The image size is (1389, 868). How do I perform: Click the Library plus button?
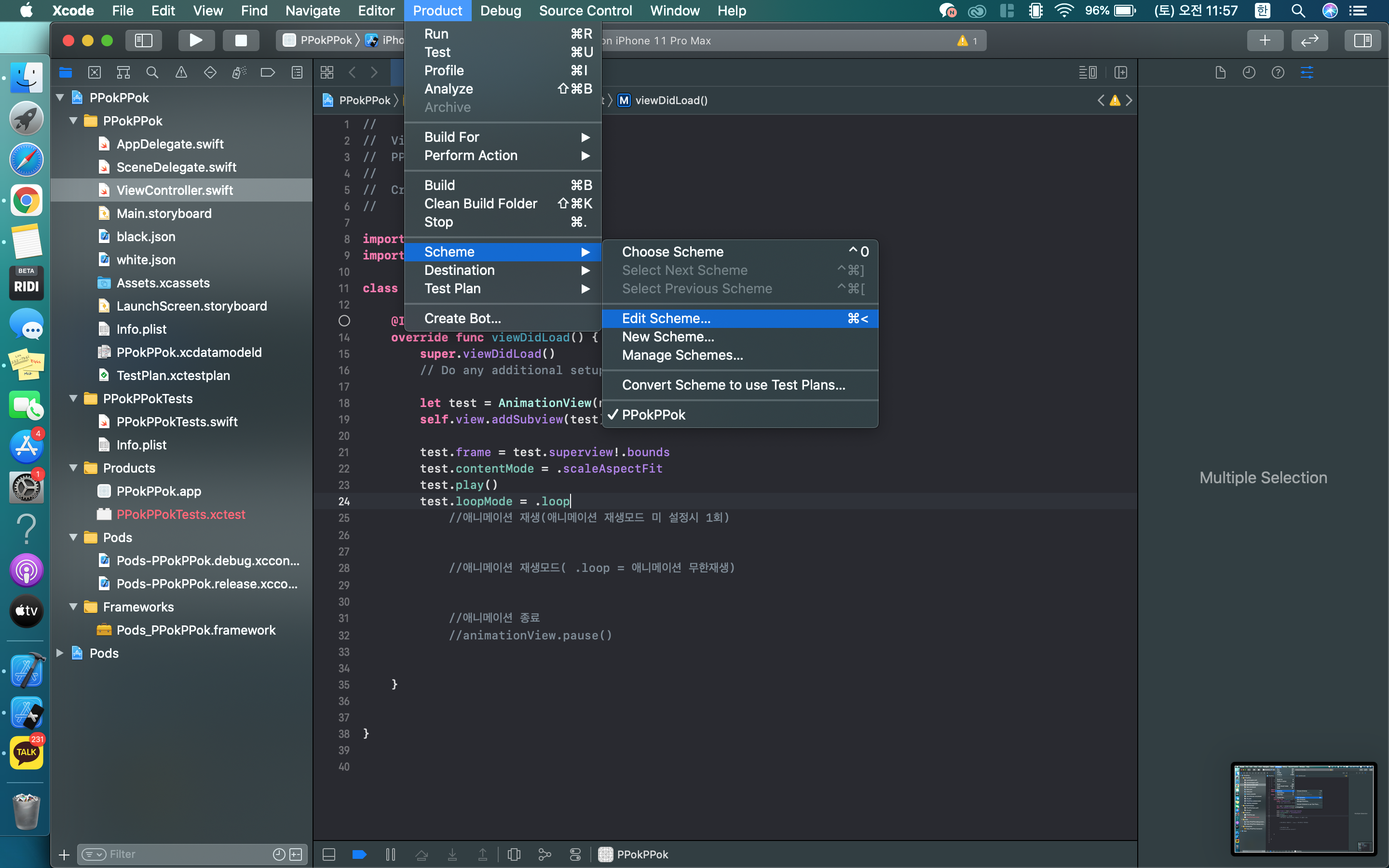(x=1265, y=40)
